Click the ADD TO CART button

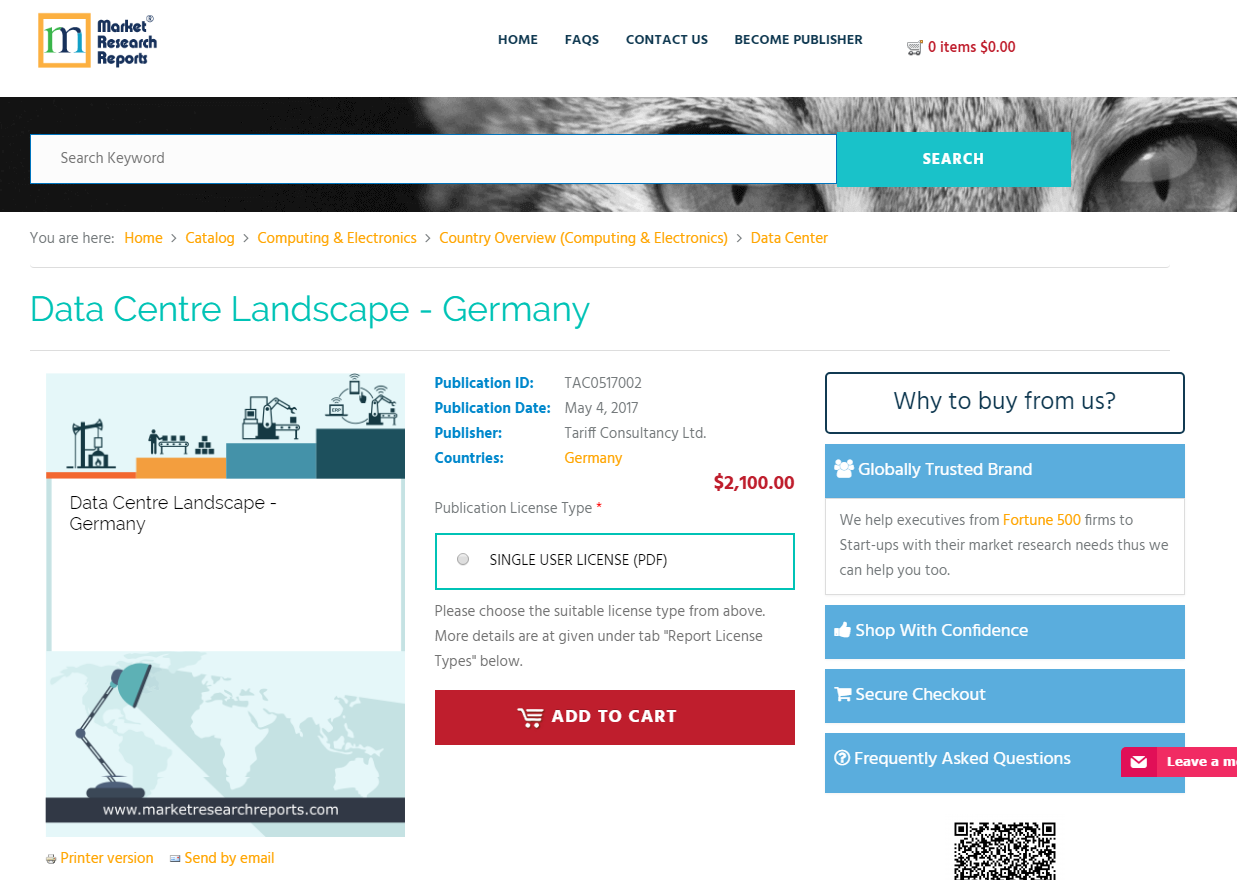click(x=614, y=717)
